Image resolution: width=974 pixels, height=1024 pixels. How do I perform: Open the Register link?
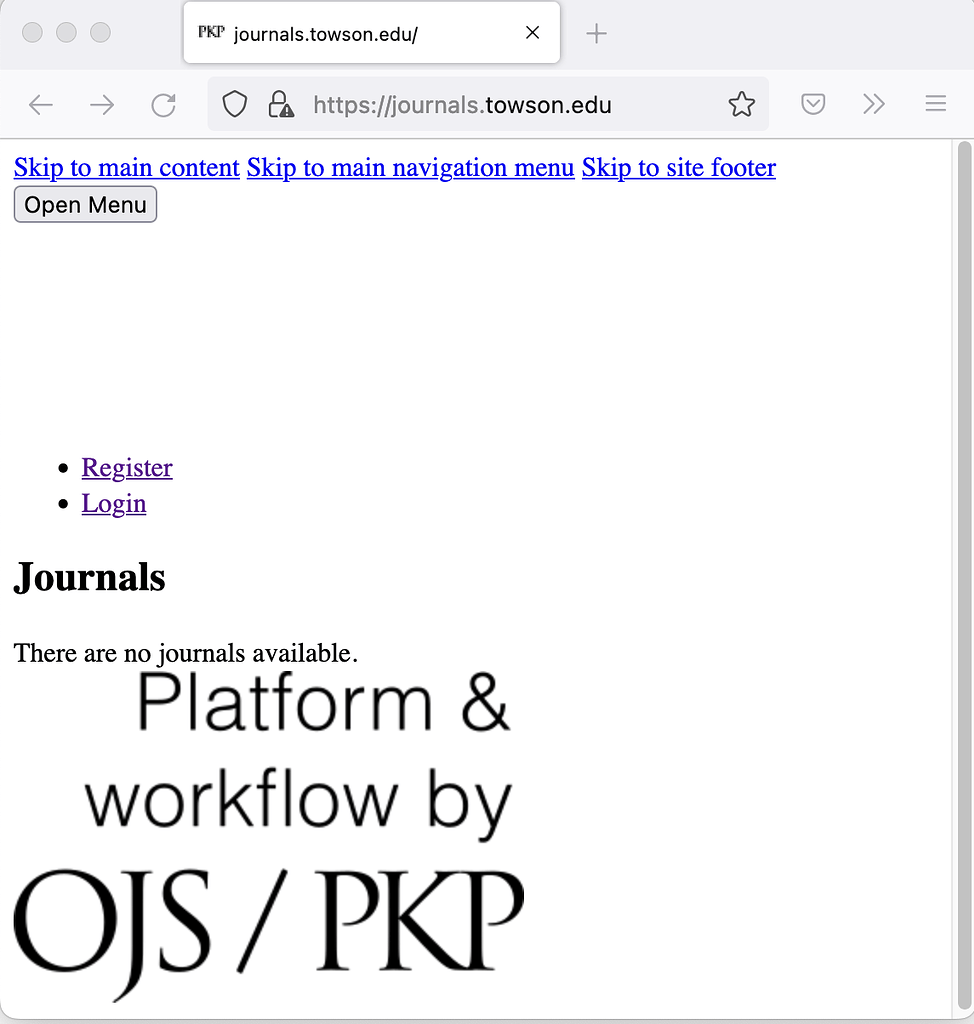pos(127,468)
